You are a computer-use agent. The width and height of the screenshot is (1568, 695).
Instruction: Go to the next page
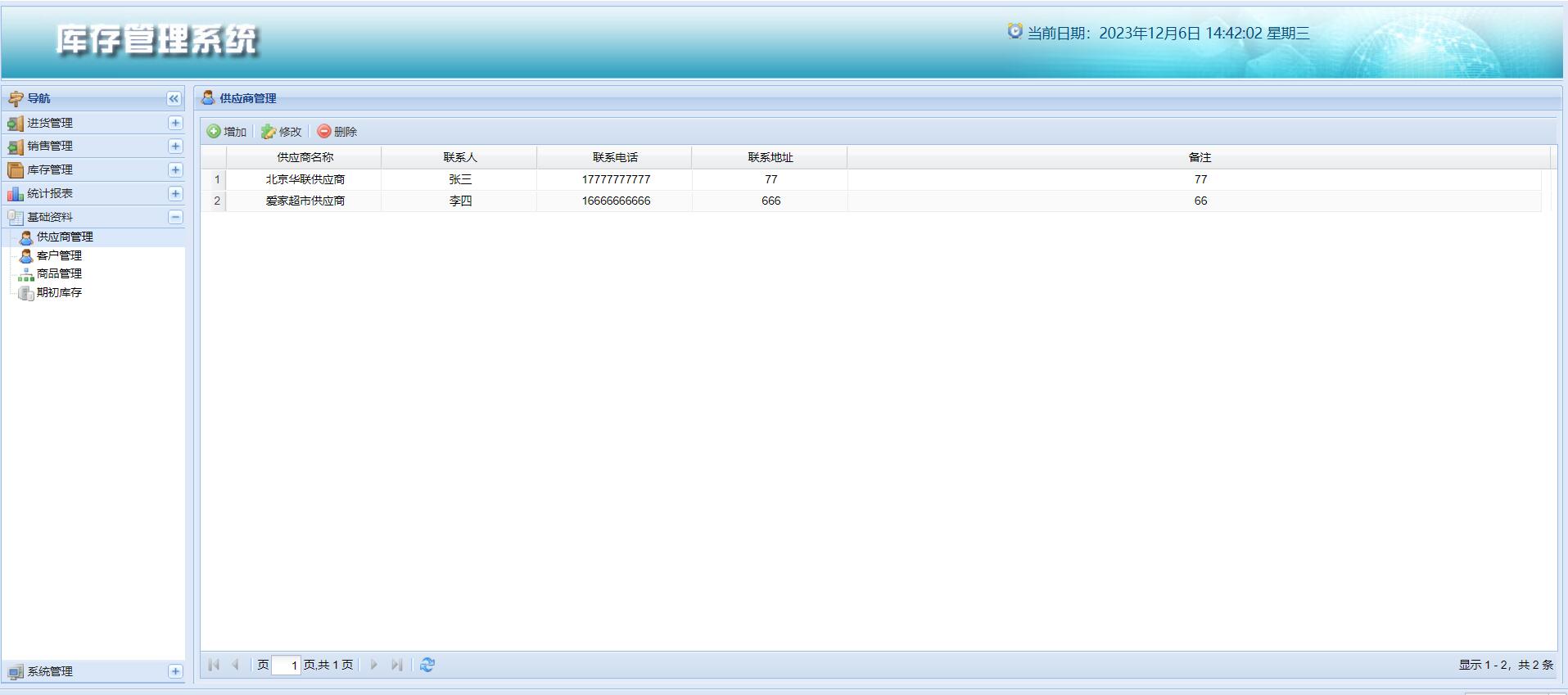pyautogui.click(x=374, y=665)
